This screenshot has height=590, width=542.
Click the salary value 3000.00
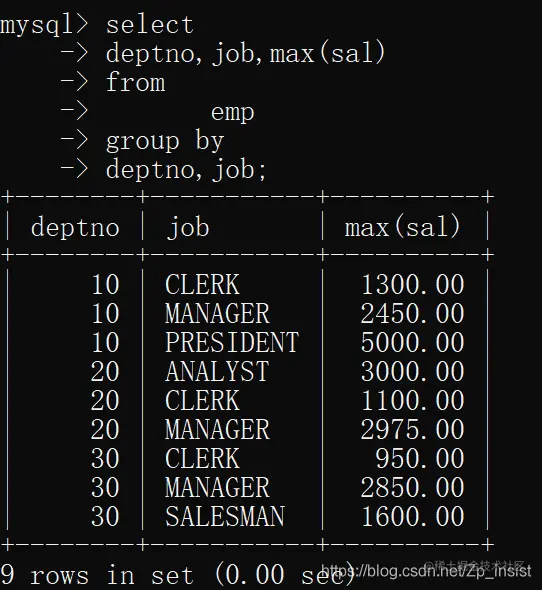413,371
